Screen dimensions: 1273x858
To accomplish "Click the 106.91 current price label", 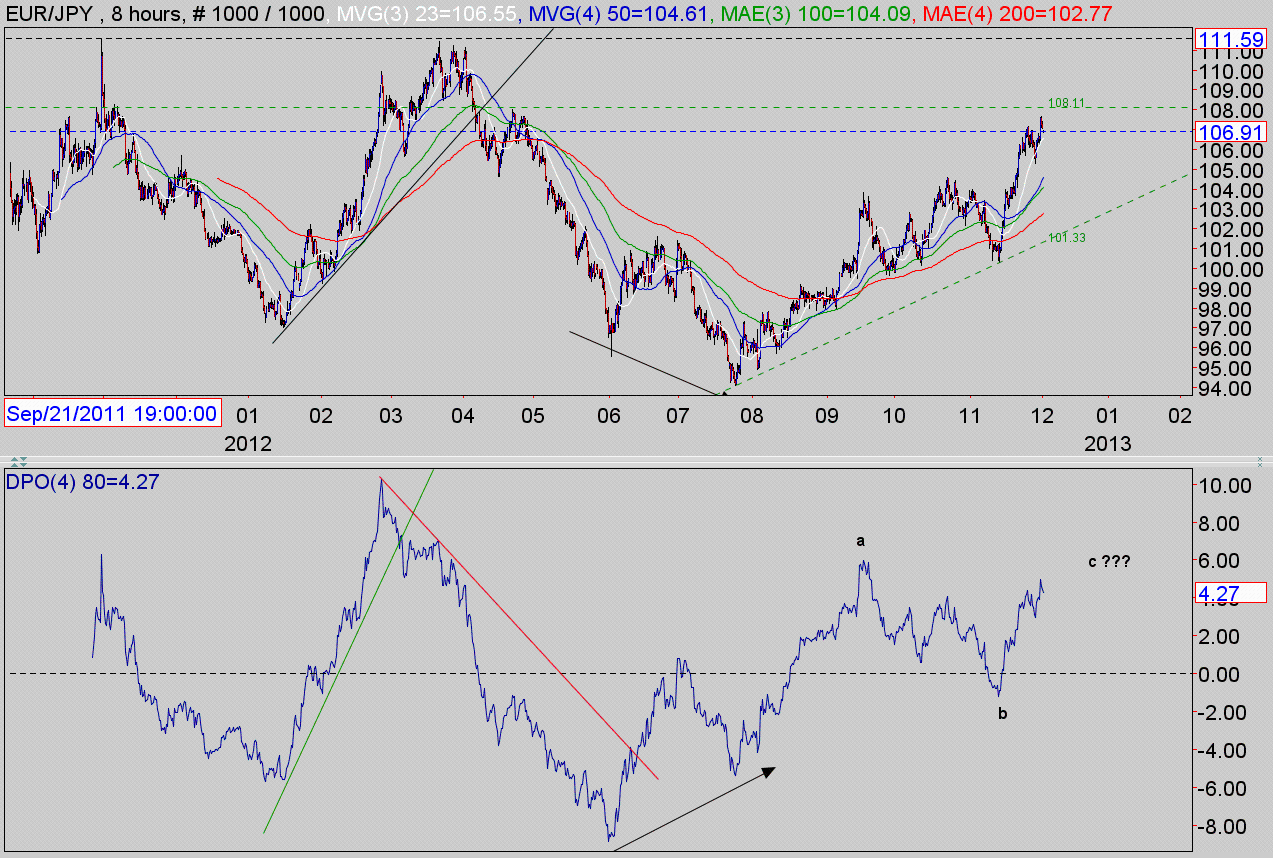I will (1231, 131).
